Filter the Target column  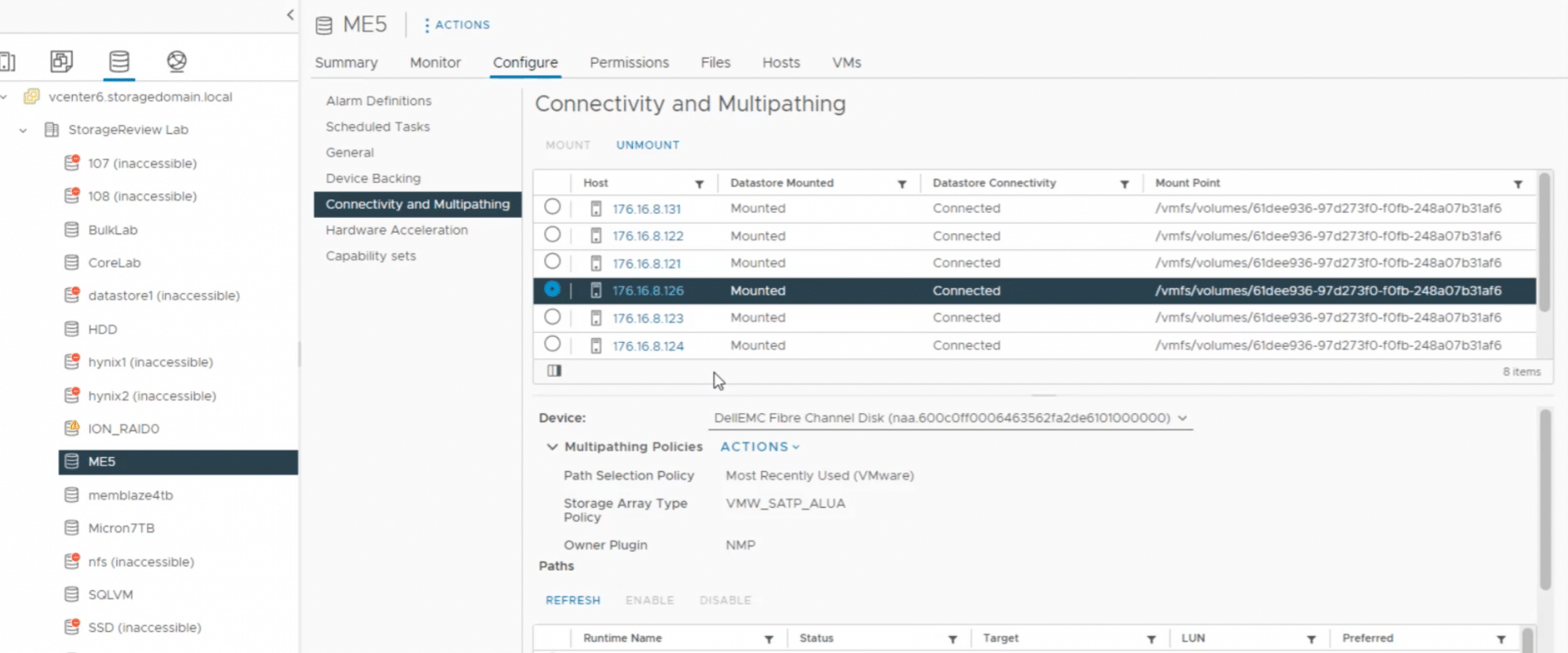(1151, 639)
